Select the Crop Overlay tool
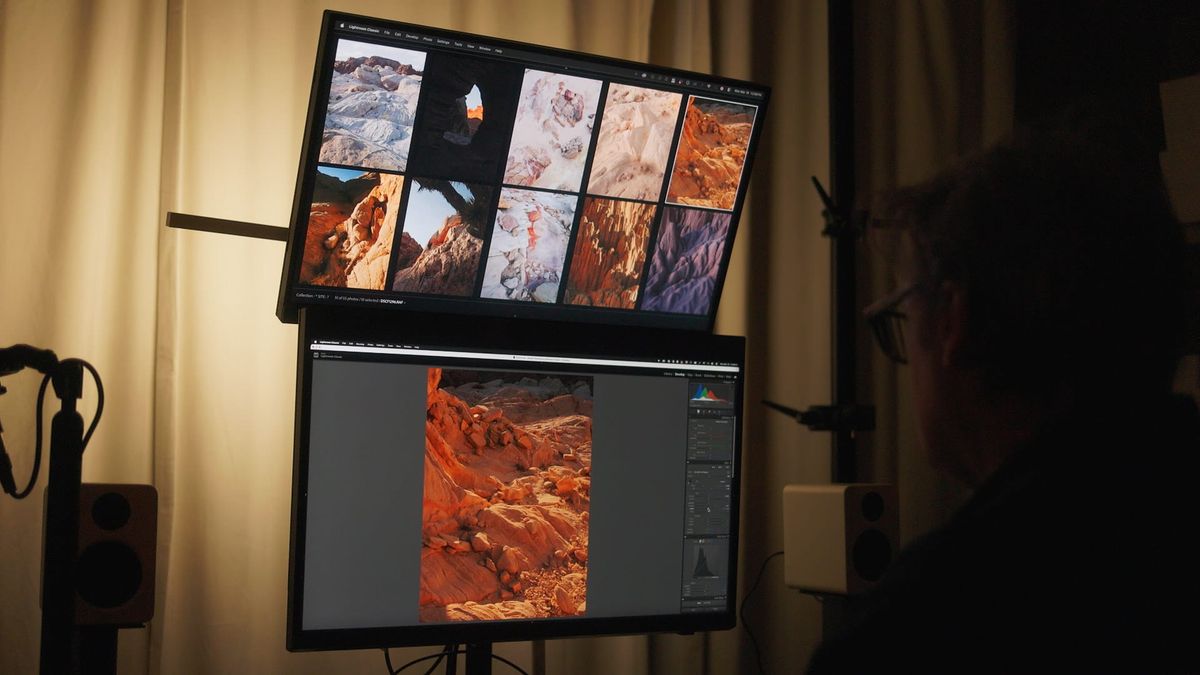Viewport: 1200px width, 675px height. (698, 412)
